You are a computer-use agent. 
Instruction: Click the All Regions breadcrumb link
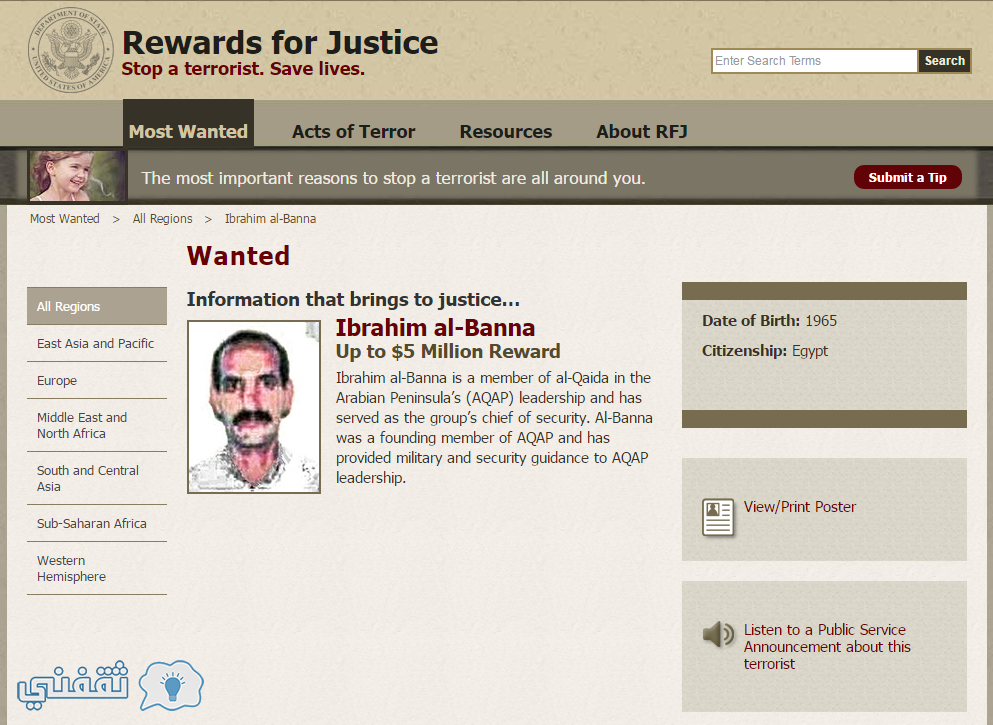[x=162, y=218]
